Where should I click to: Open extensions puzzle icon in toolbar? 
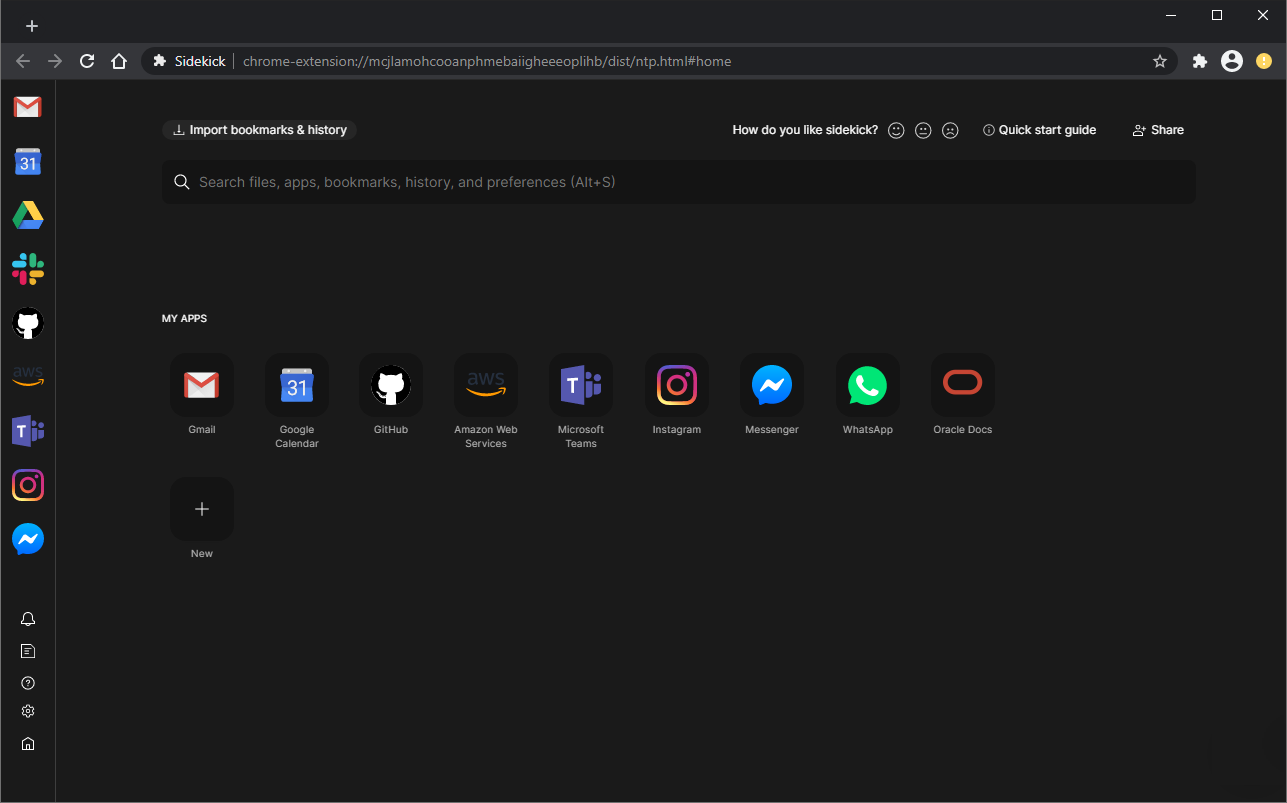click(1200, 61)
